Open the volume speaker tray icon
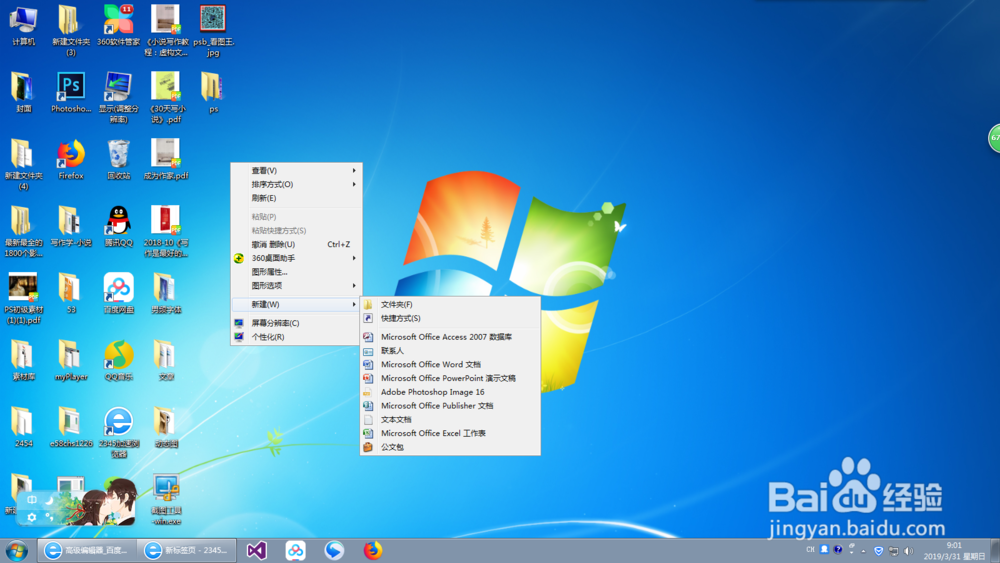This screenshot has width=1000, height=563. tap(909, 551)
